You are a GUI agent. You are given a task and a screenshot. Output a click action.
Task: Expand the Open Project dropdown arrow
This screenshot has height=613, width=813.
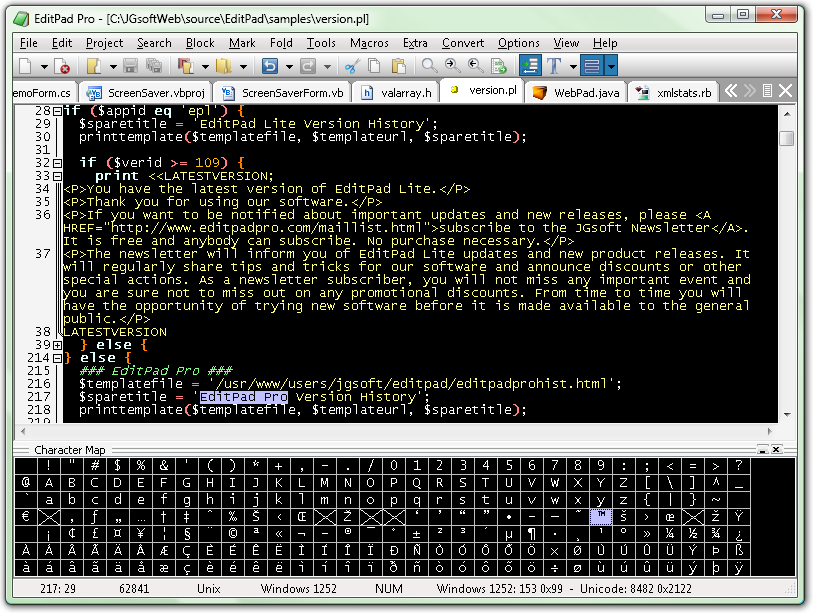(x=205, y=66)
